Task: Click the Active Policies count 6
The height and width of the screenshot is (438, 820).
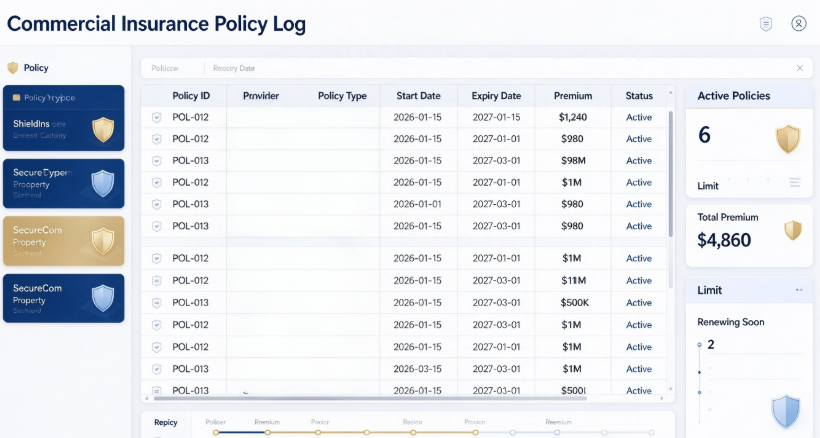Action: coord(704,135)
